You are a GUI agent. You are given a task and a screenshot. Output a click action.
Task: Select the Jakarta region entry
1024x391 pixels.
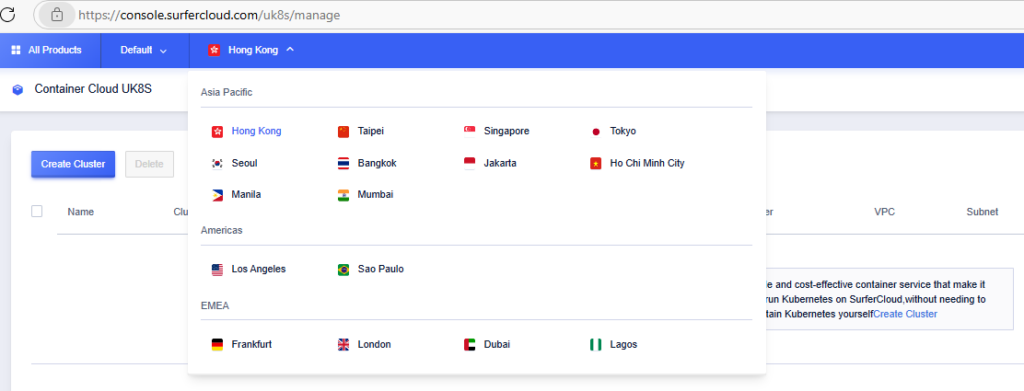pos(500,163)
